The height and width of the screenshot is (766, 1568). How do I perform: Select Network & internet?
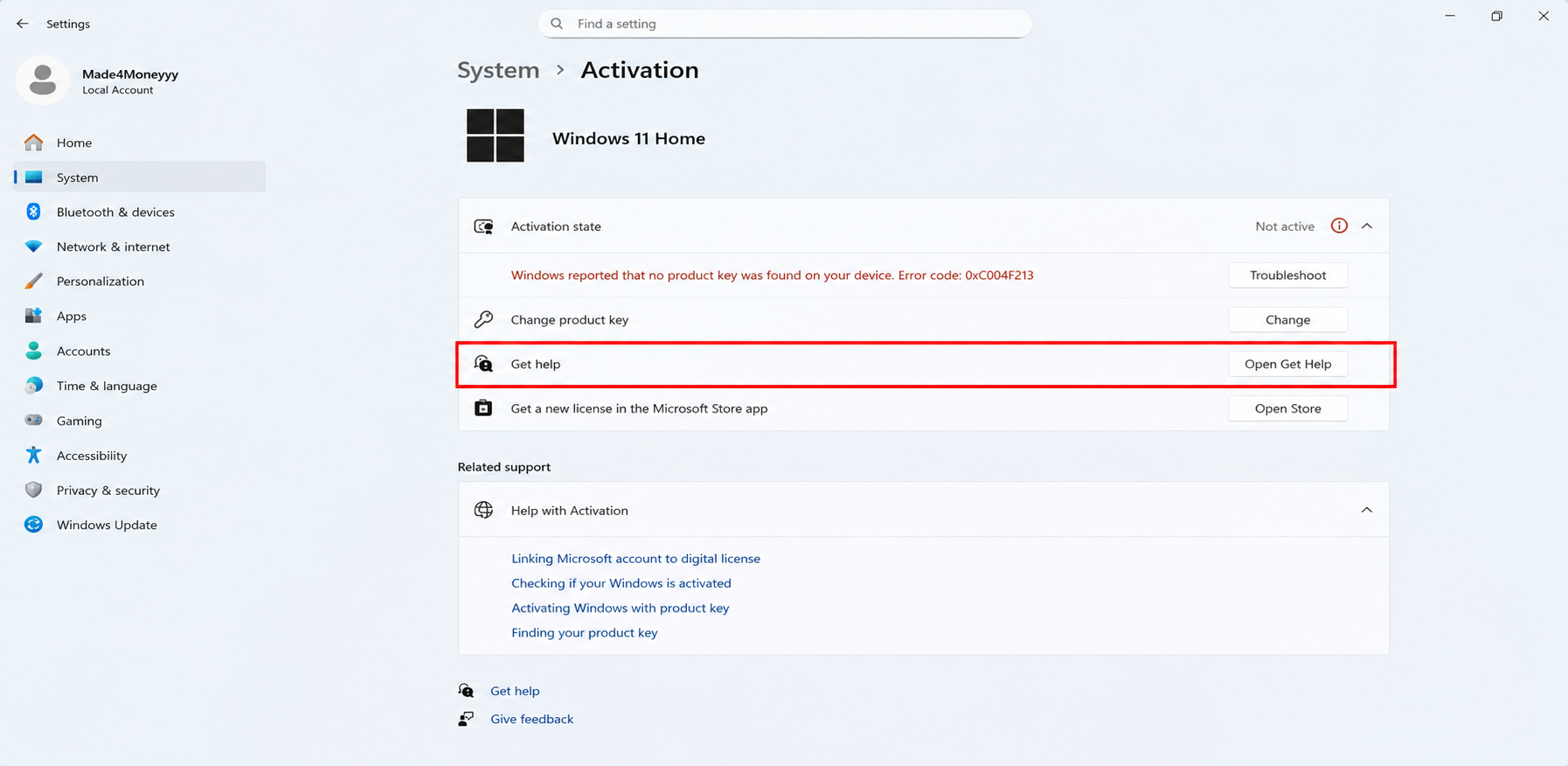click(140, 247)
